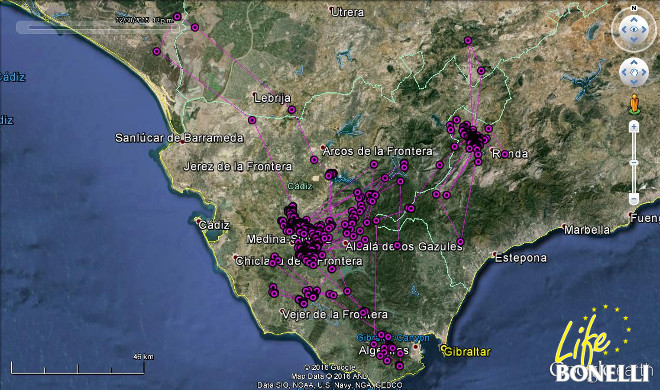Click the eye icon in the look joystick
660x390 pixels.
point(634,29)
